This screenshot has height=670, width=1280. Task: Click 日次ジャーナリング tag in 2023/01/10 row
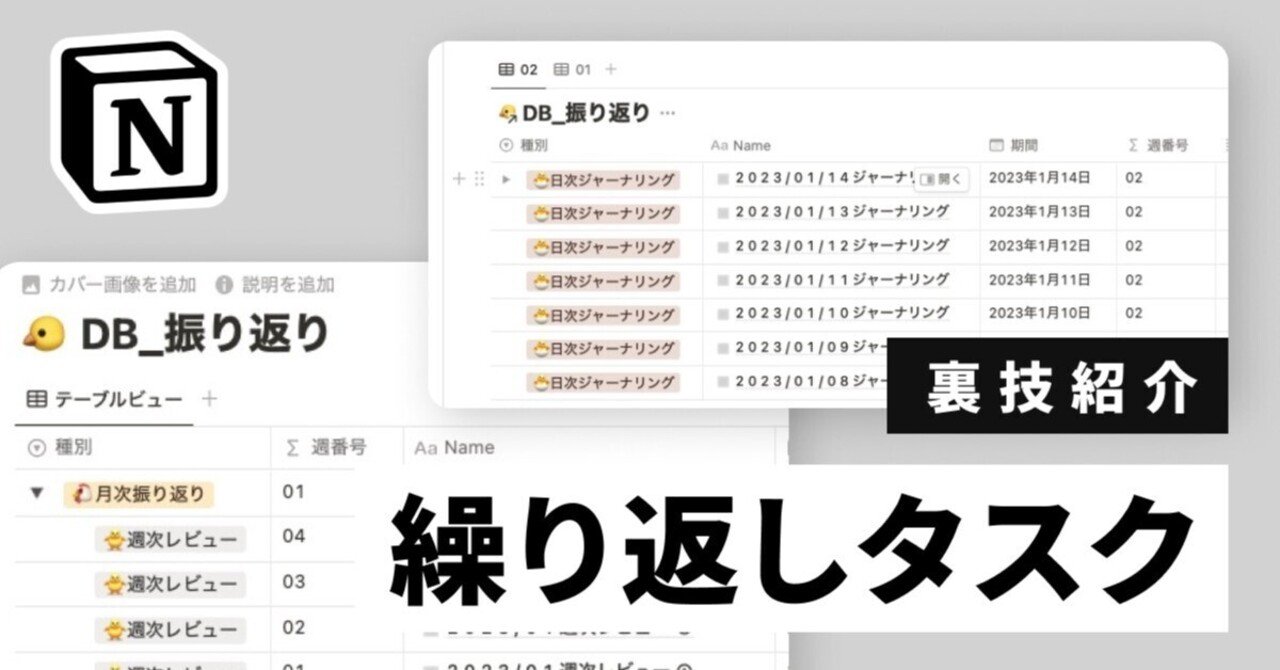pyautogui.click(x=603, y=315)
